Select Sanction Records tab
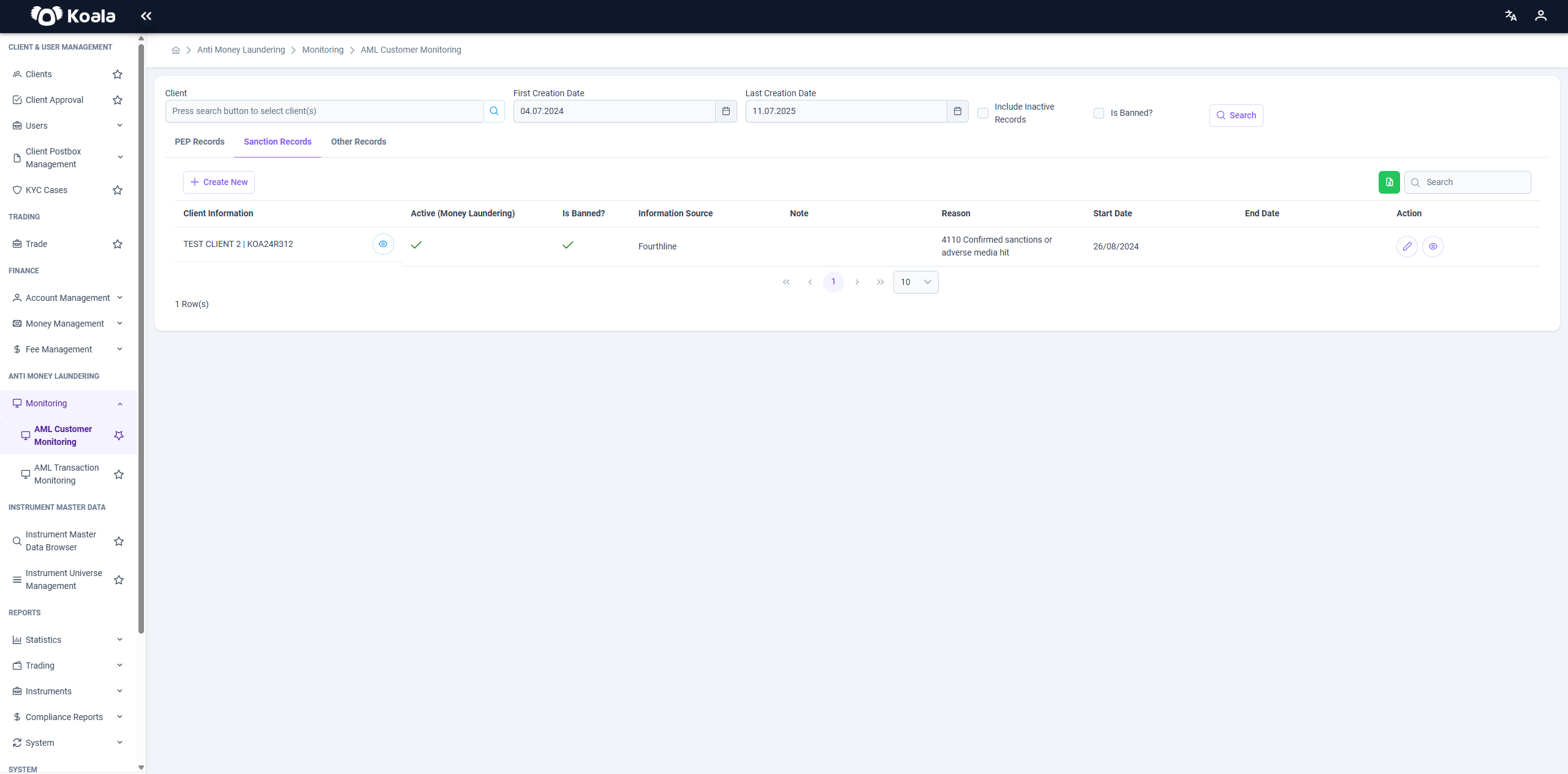This screenshot has height=774, width=1568. tap(278, 142)
